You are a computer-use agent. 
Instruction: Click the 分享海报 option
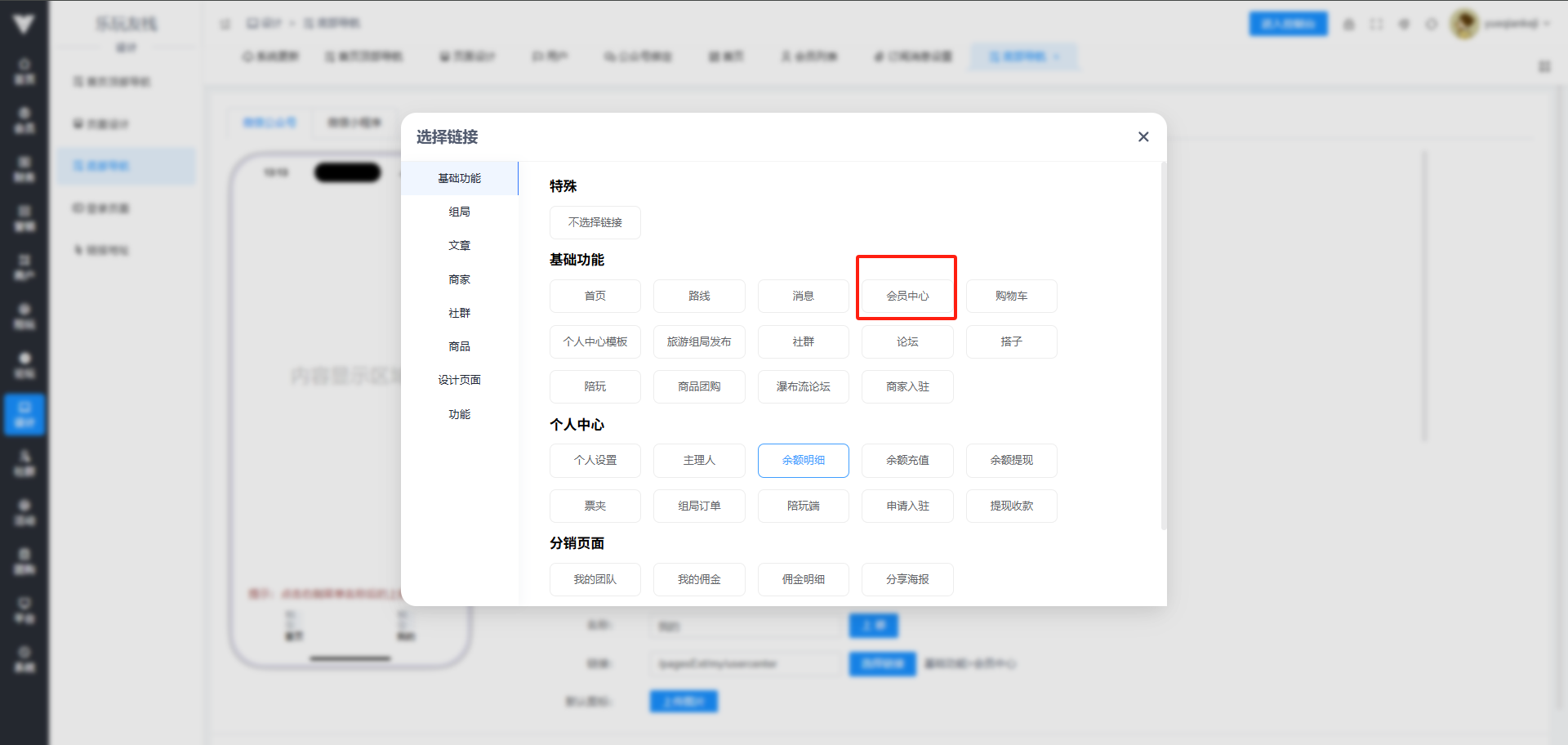click(907, 579)
